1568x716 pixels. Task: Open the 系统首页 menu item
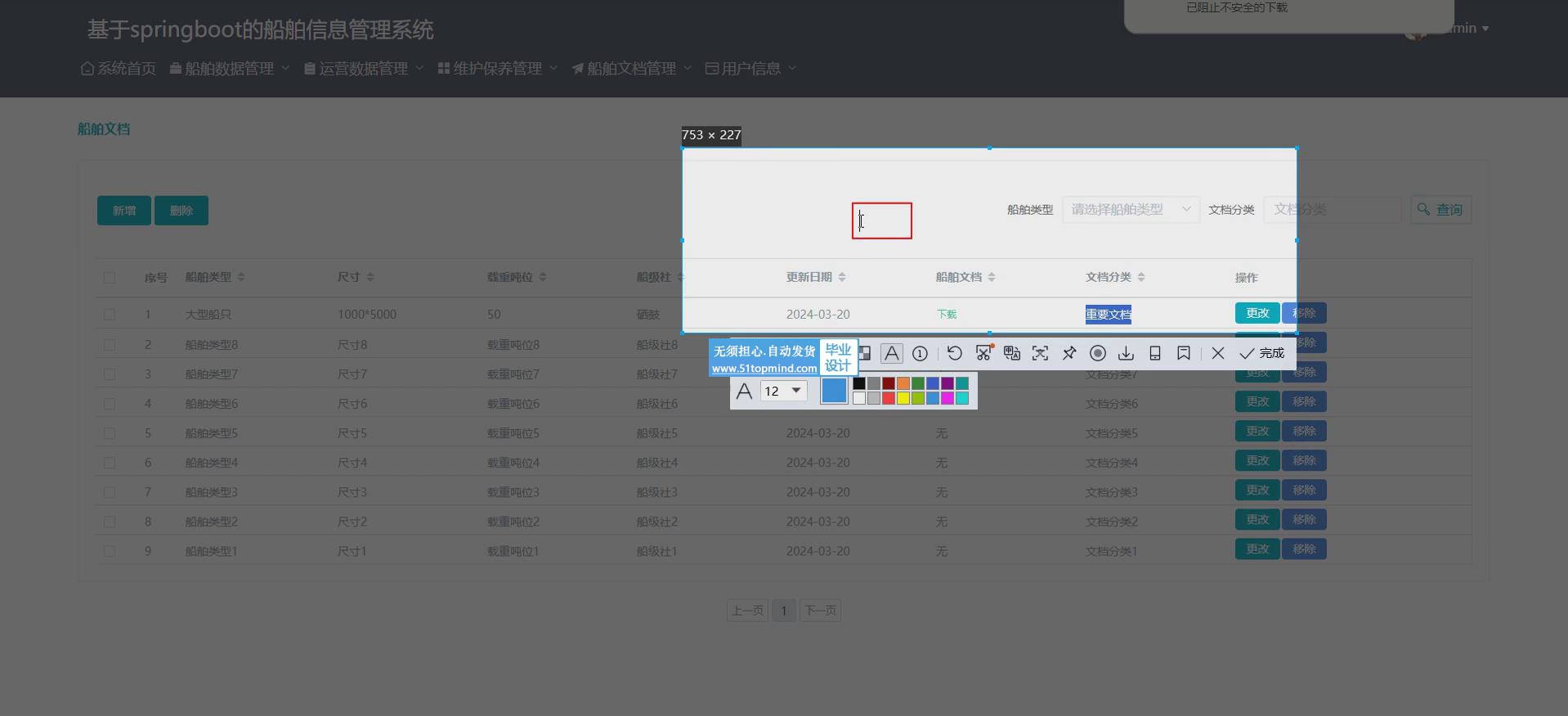(x=119, y=69)
